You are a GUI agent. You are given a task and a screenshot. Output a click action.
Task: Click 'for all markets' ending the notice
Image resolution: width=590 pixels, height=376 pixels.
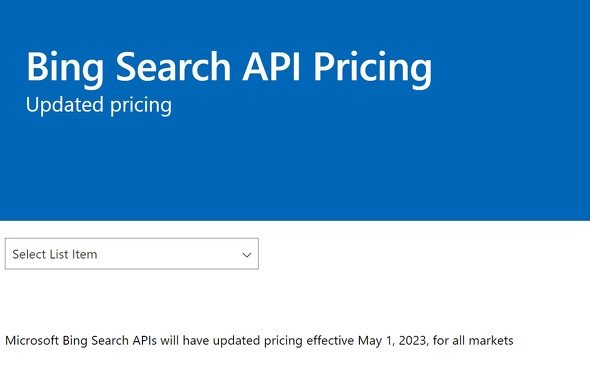473,341
